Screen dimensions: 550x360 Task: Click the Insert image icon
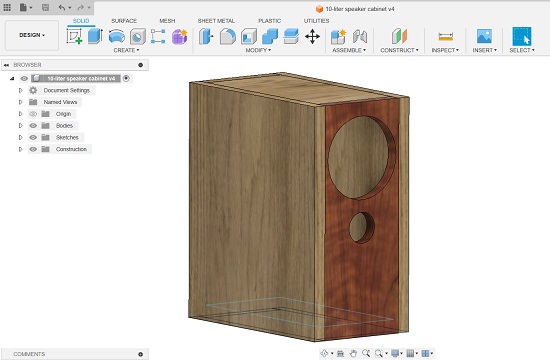tap(484, 36)
